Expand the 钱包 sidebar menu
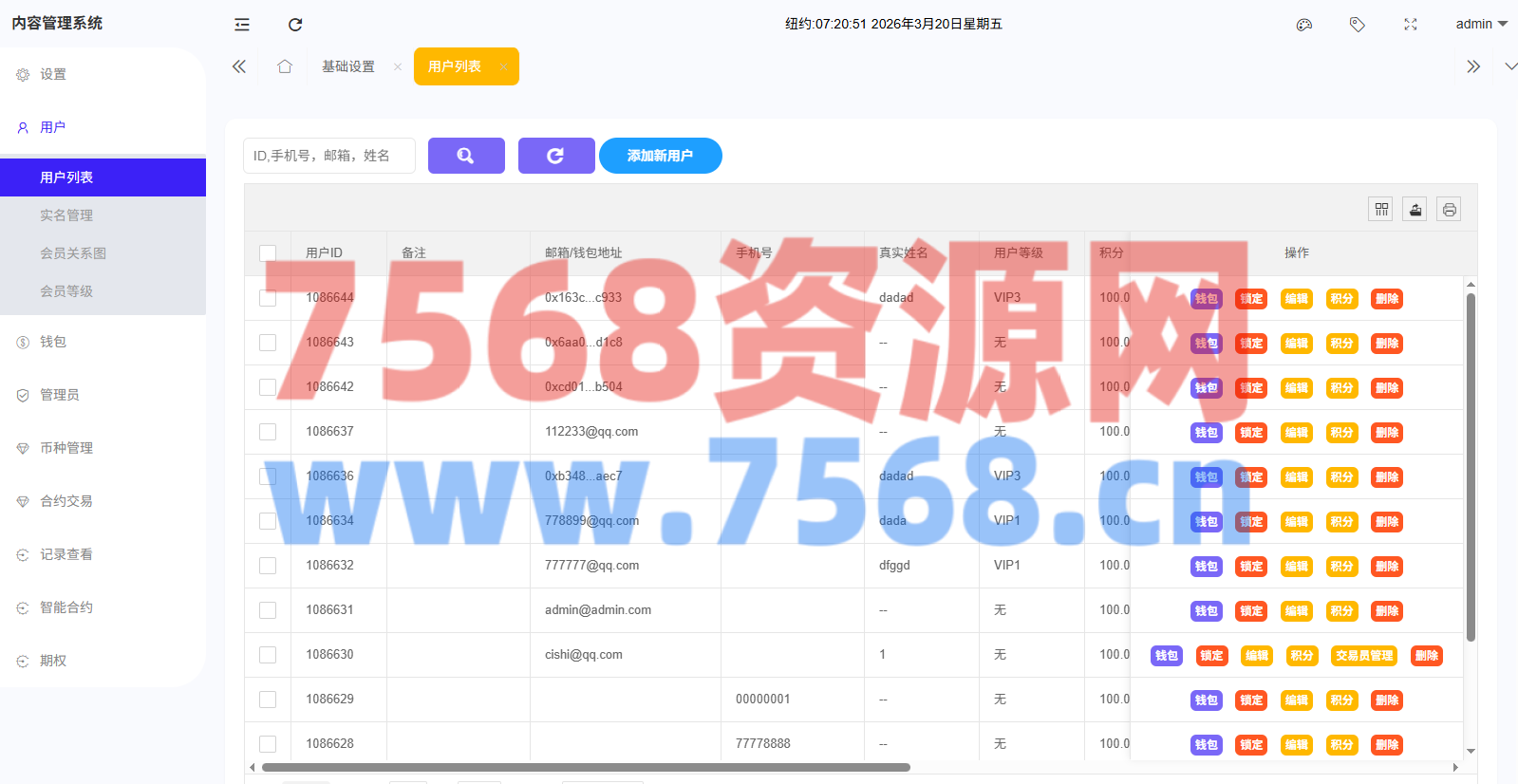Screen dimensions: 1518x784 [x=53, y=342]
